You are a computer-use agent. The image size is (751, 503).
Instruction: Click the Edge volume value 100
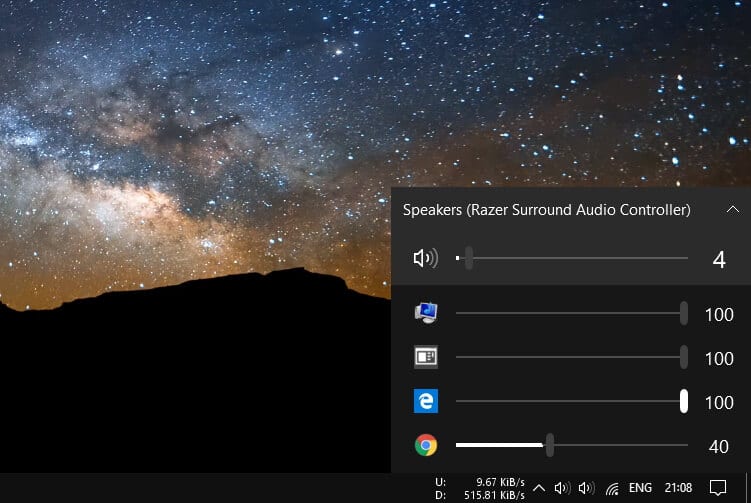point(719,402)
